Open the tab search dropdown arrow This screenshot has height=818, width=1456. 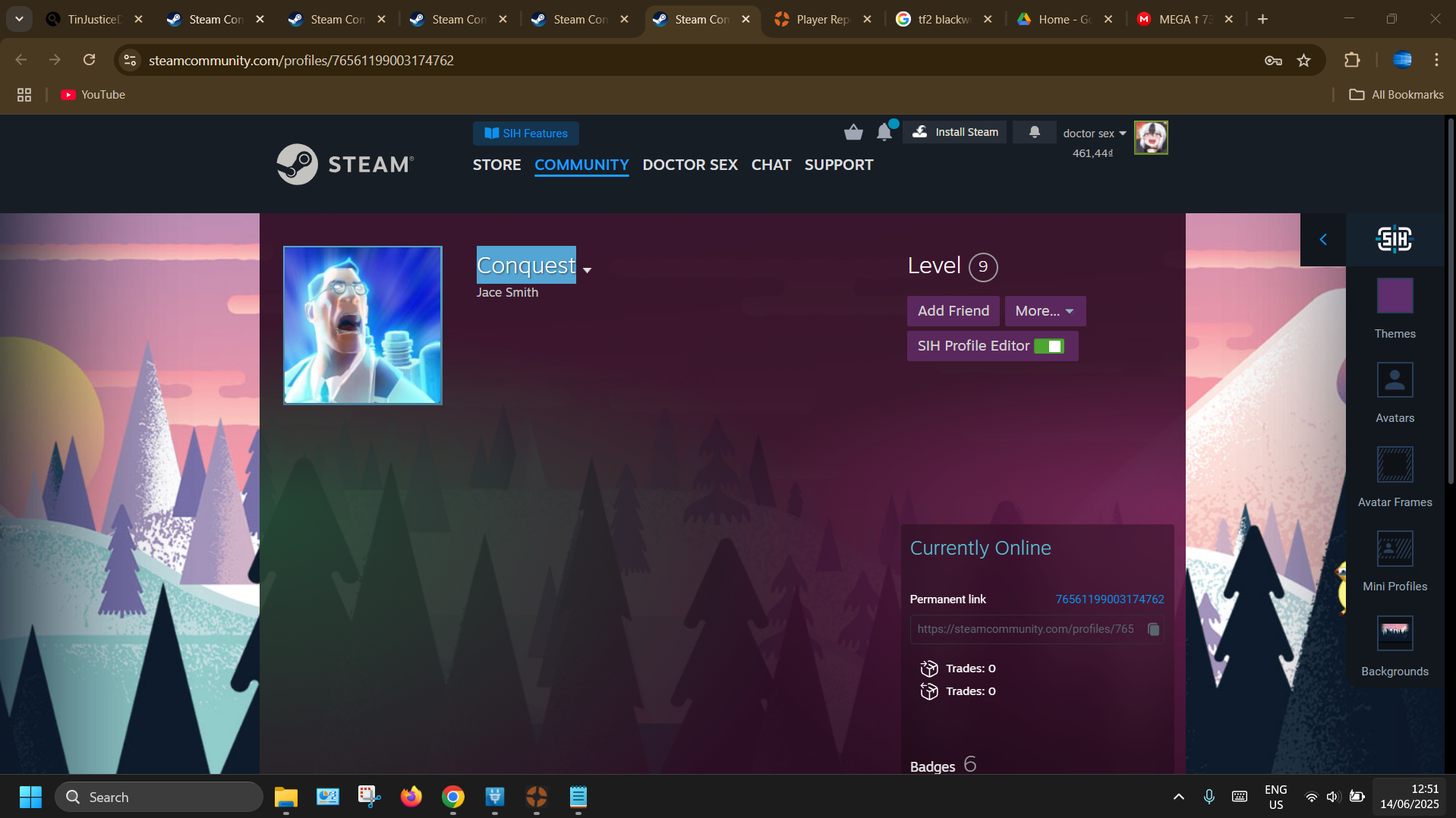tap(19, 19)
